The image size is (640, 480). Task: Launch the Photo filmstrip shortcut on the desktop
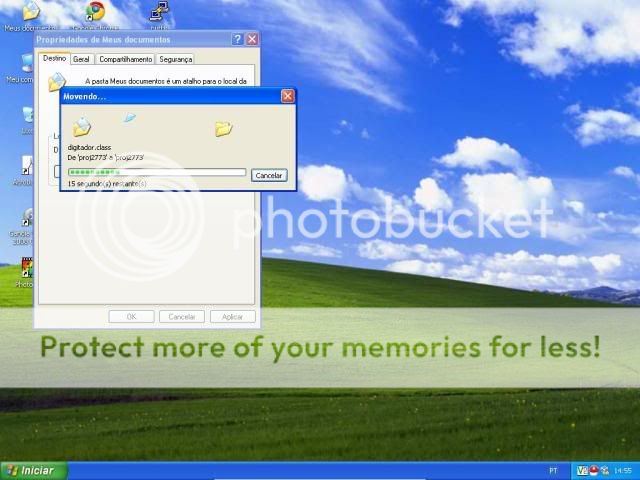27,267
